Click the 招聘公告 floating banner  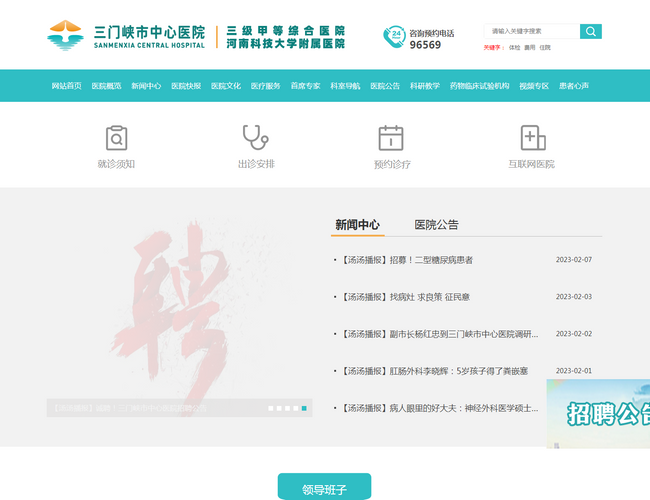(x=598, y=413)
